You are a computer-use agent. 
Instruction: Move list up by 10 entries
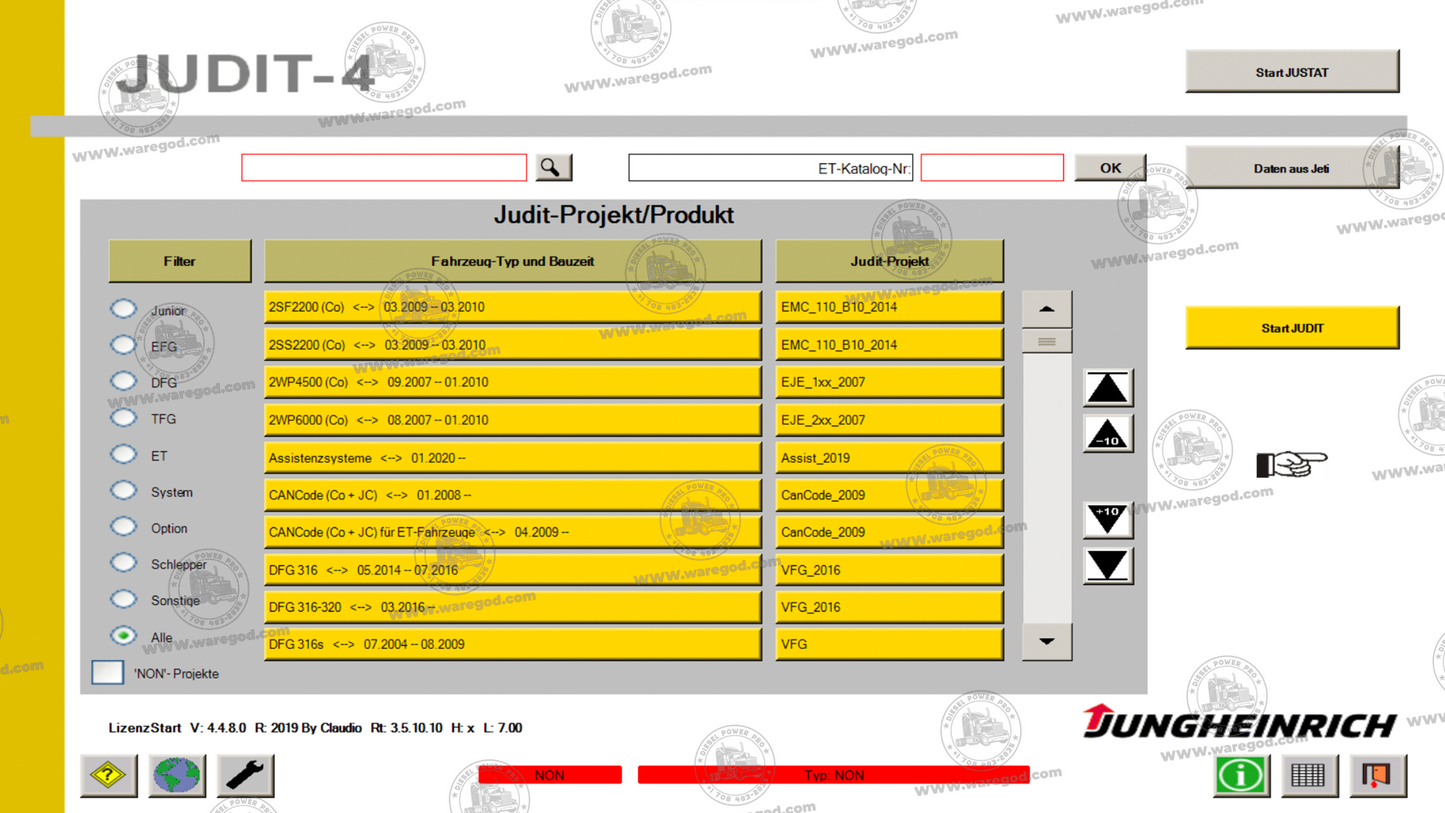click(x=1107, y=434)
